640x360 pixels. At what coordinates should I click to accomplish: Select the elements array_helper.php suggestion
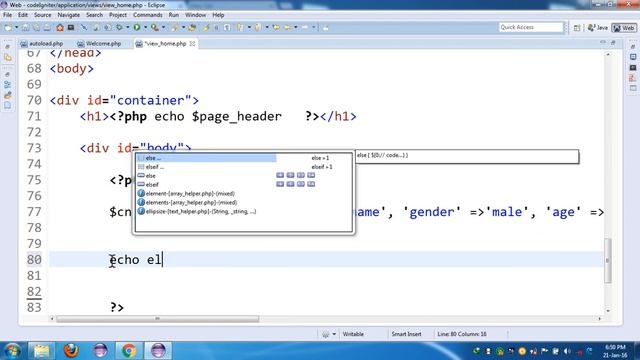pyautogui.click(x=243, y=202)
